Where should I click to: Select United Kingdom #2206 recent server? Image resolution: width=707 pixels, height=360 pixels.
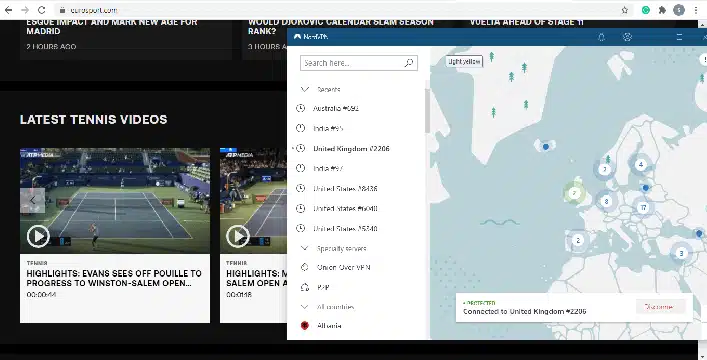click(x=351, y=148)
